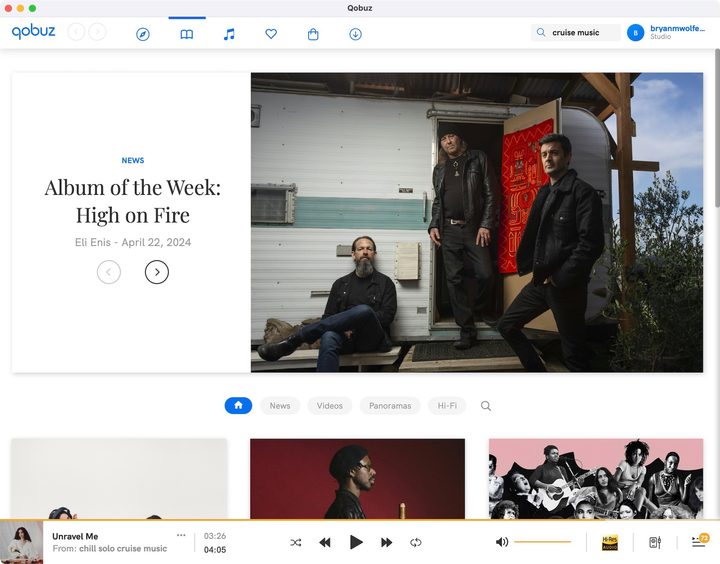The width and height of the screenshot is (720, 564).
Task: Show the previous carousel article
Action: tap(109, 272)
